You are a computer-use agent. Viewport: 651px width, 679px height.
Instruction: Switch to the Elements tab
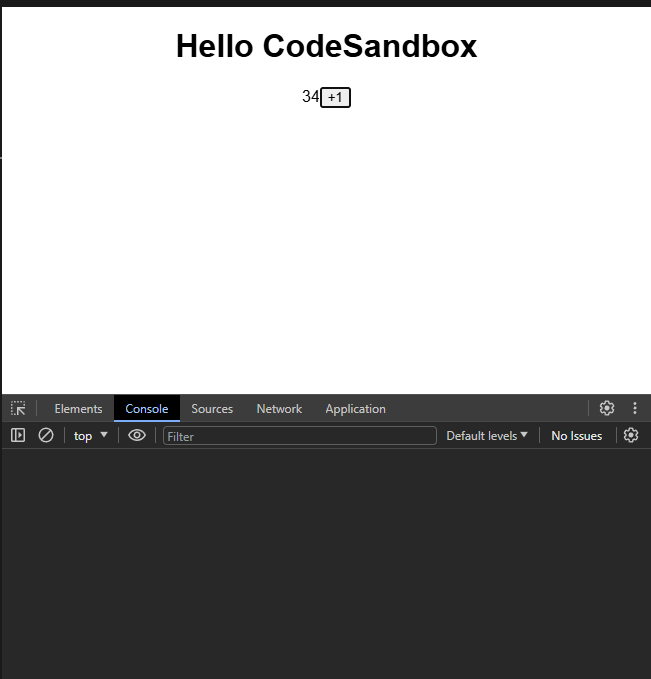click(78, 408)
